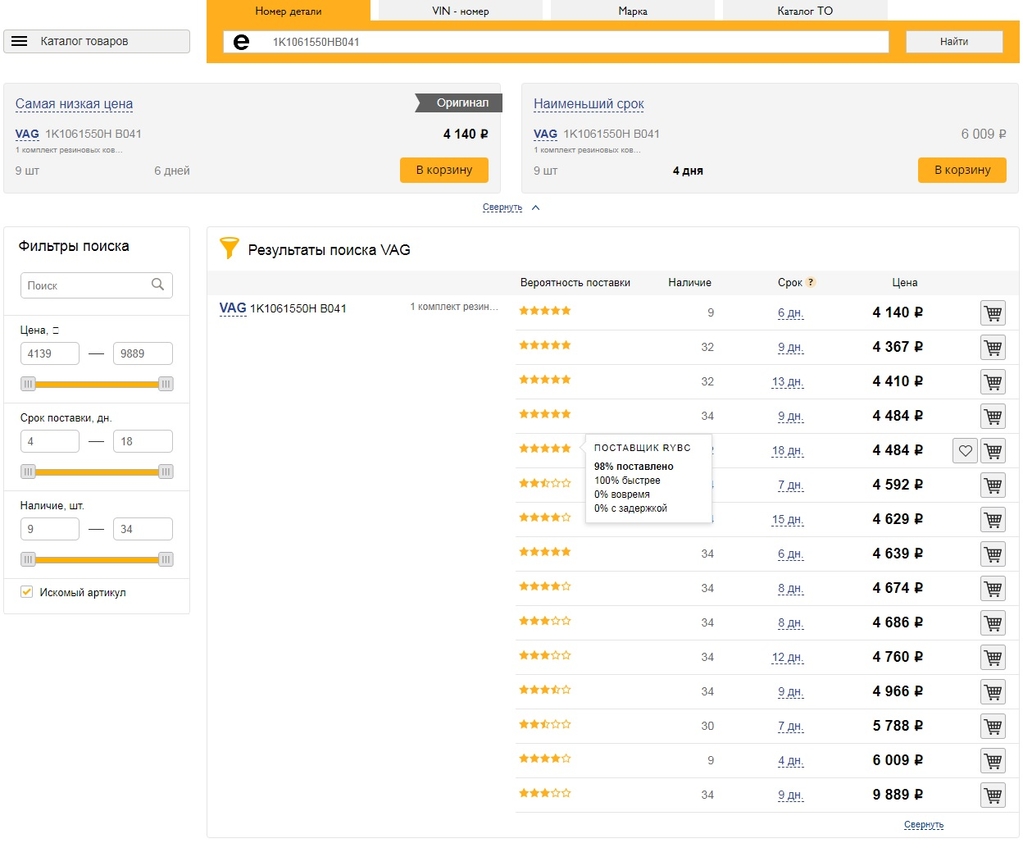Click the minimum stock field showing 9
Image resolution: width=1023 pixels, height=866 pixels.
[x=50, y=529]
